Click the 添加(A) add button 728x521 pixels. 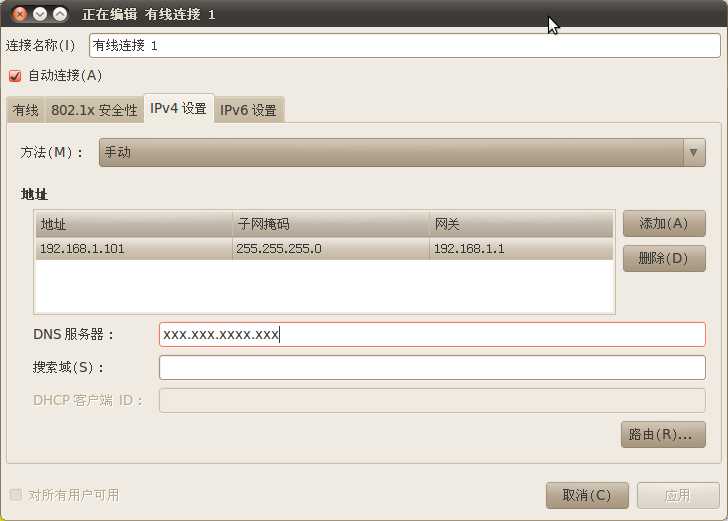pos(664,223)
